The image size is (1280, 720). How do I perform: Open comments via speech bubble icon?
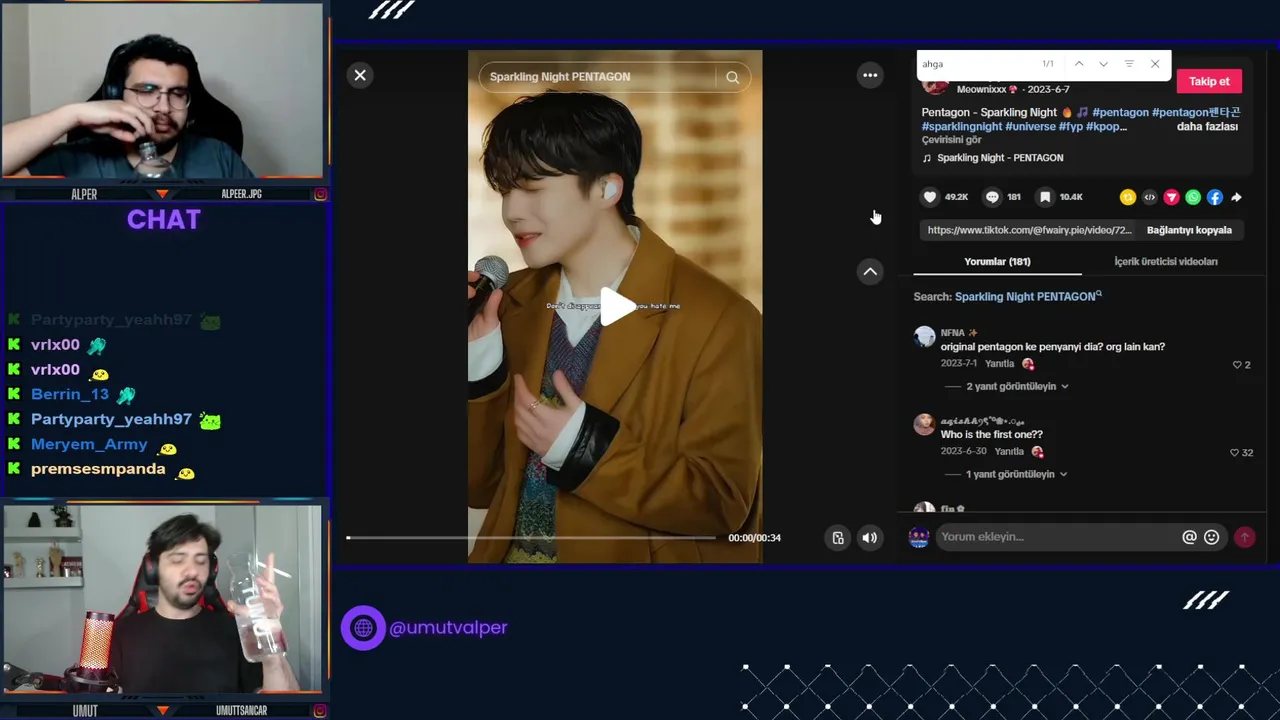992,197
